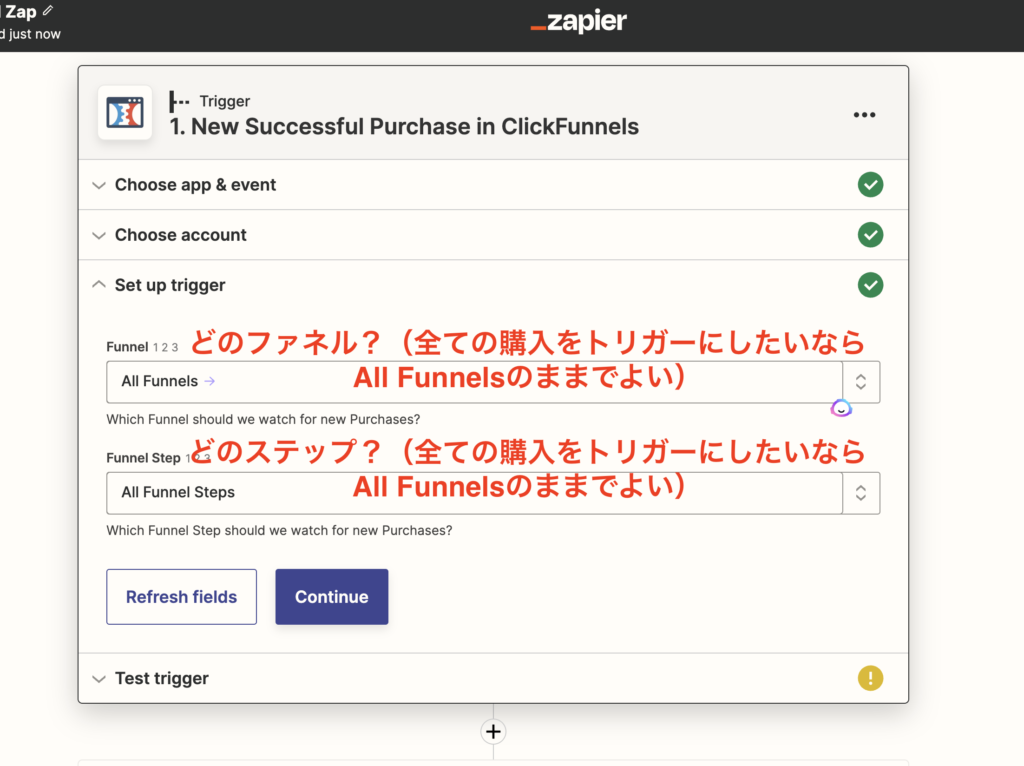Click the Funnel Step field label
Screen dimensions: 1024x766
click(x=144, y=458)
